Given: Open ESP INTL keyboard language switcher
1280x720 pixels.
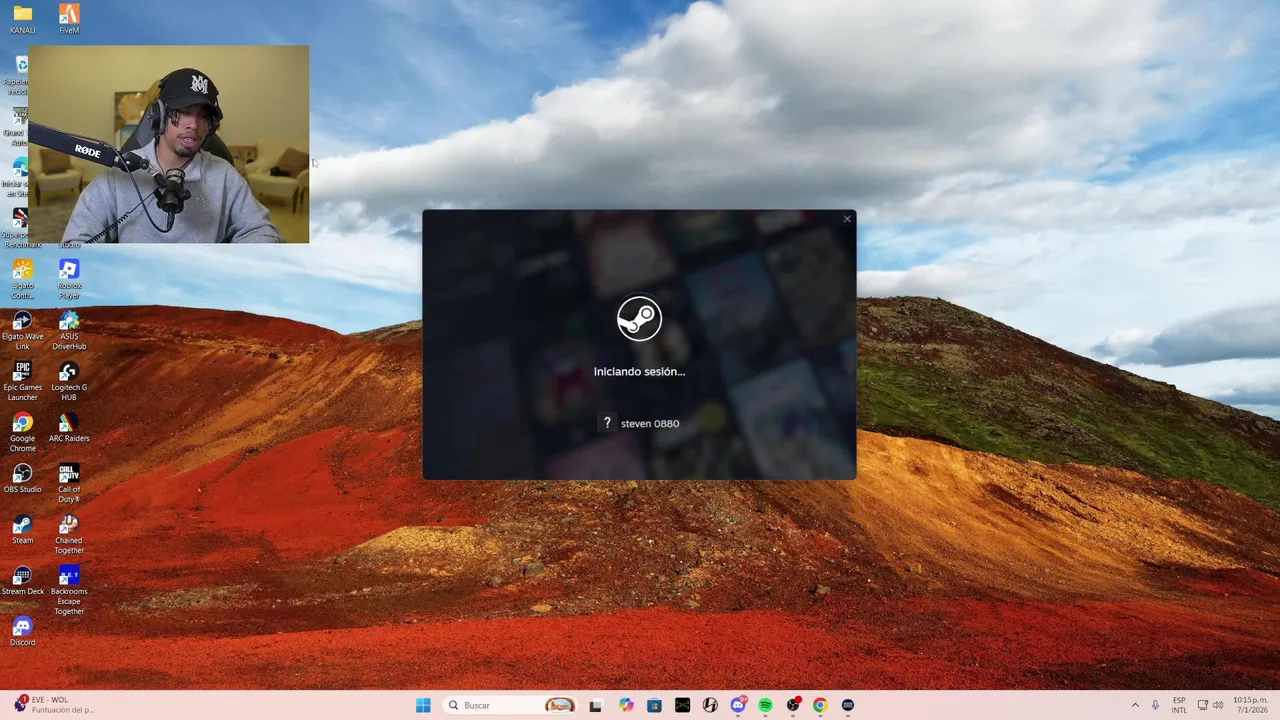Looking at the screenshot, I should click(1179, 705).
